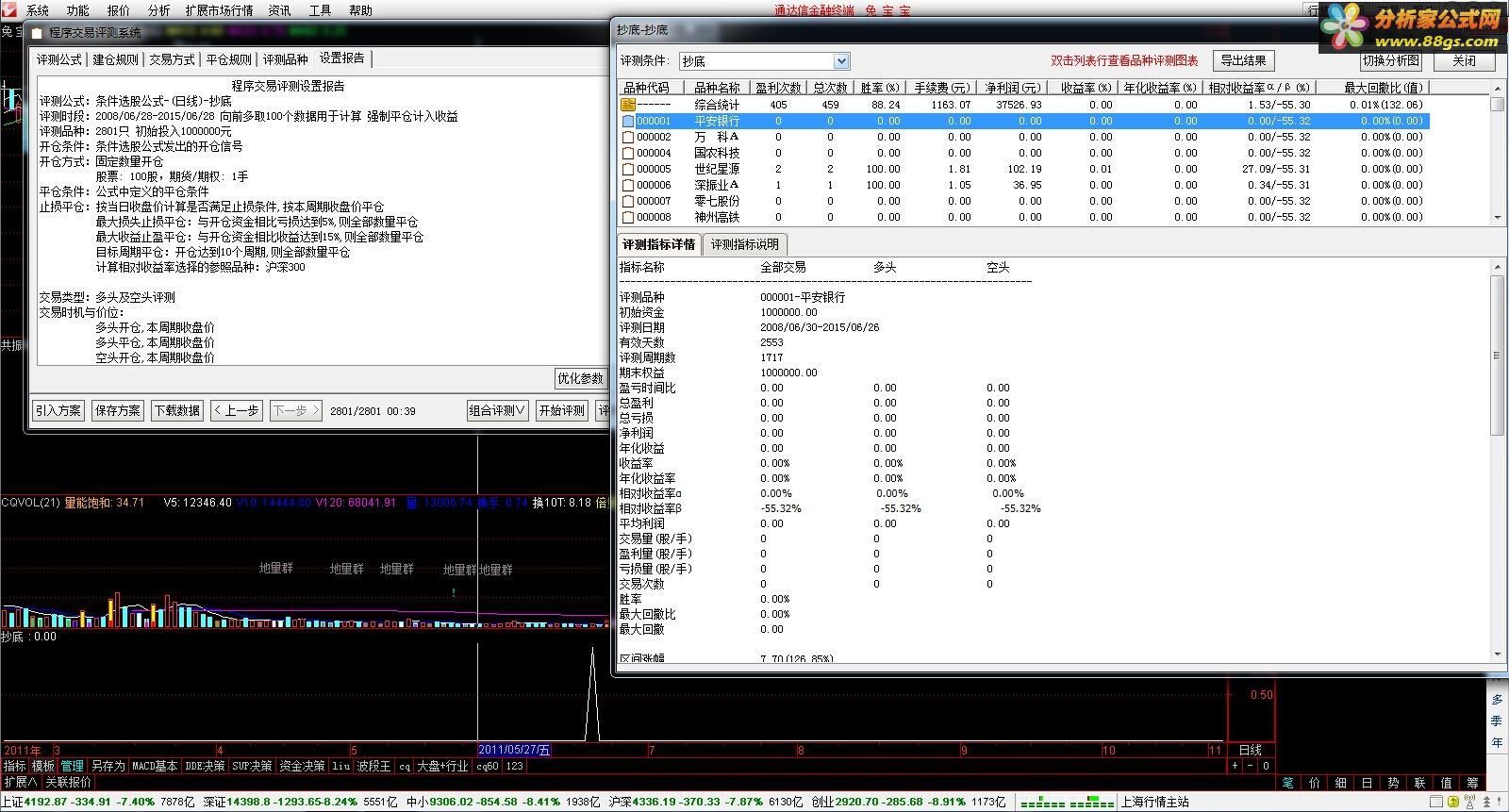This screenshot has height=812, width=1509.
Task: Open the 报价 menu
Action: coord(119,10)
